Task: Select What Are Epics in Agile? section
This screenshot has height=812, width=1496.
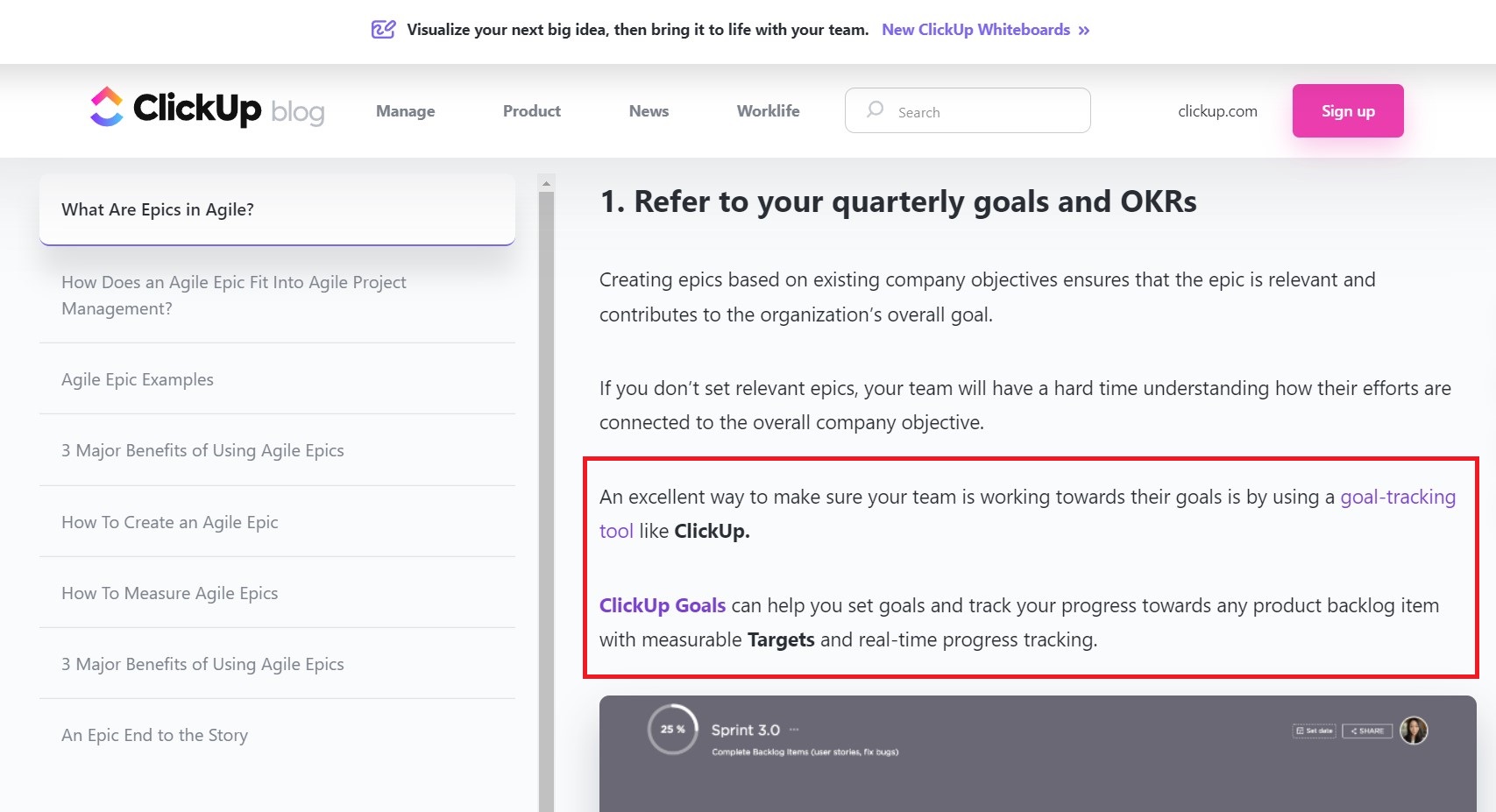Action: (x=277, y=209)
